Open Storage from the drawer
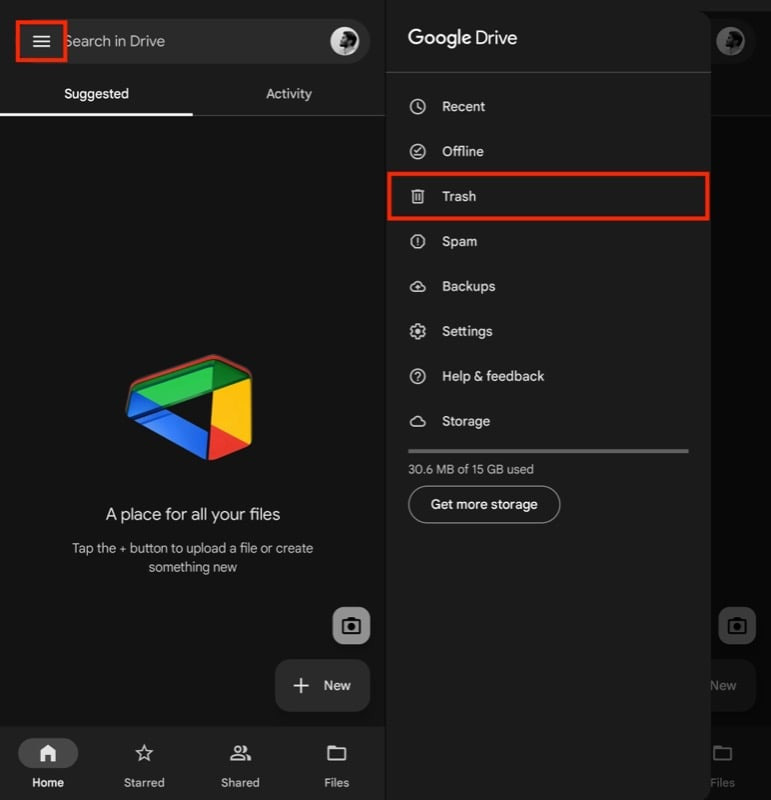The width and height of the screenshot is (771, 800). (549, 421)
